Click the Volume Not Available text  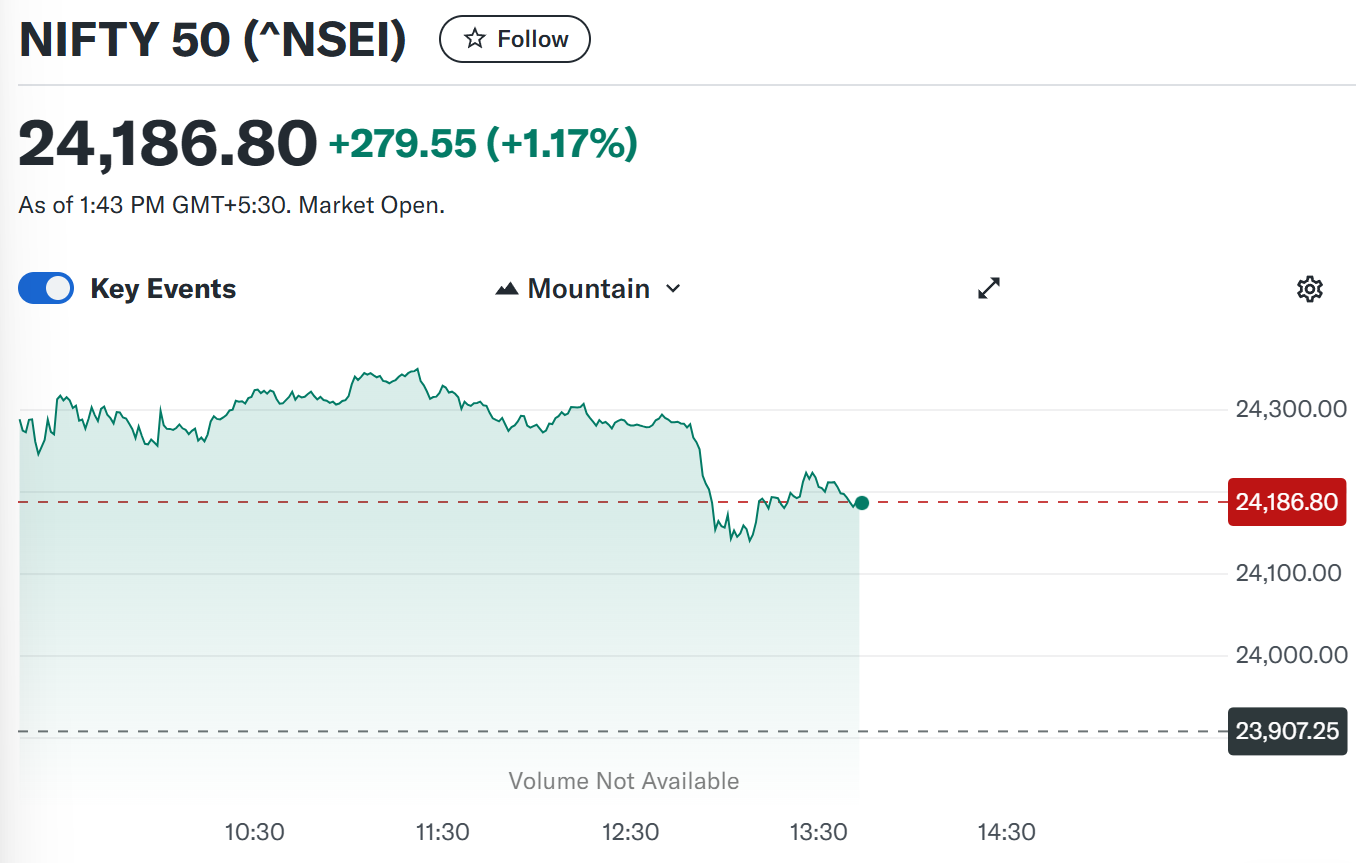(x=624, y=781)
